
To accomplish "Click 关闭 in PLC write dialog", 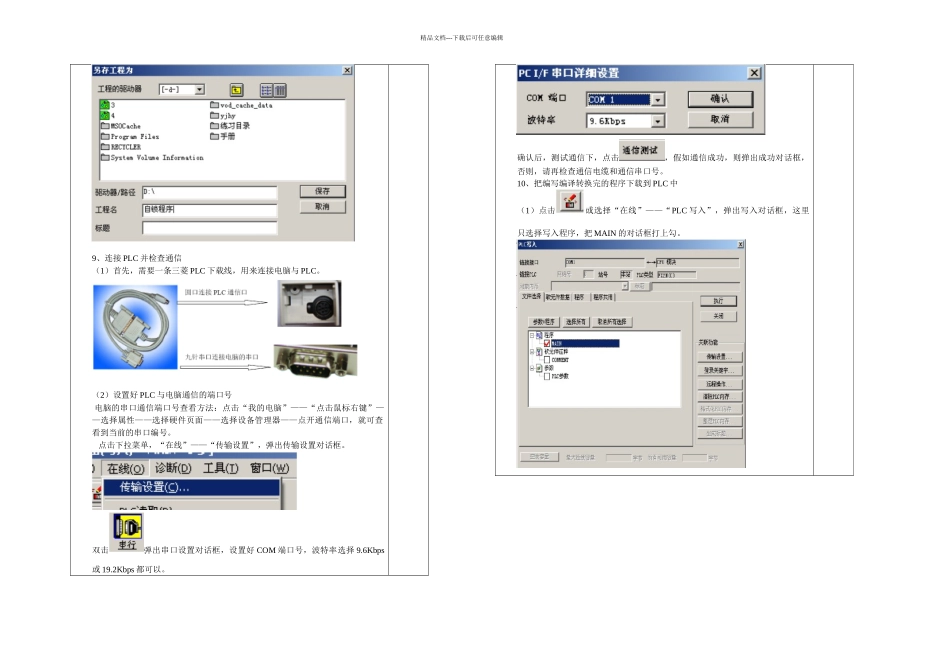I will tap(719, 316).
